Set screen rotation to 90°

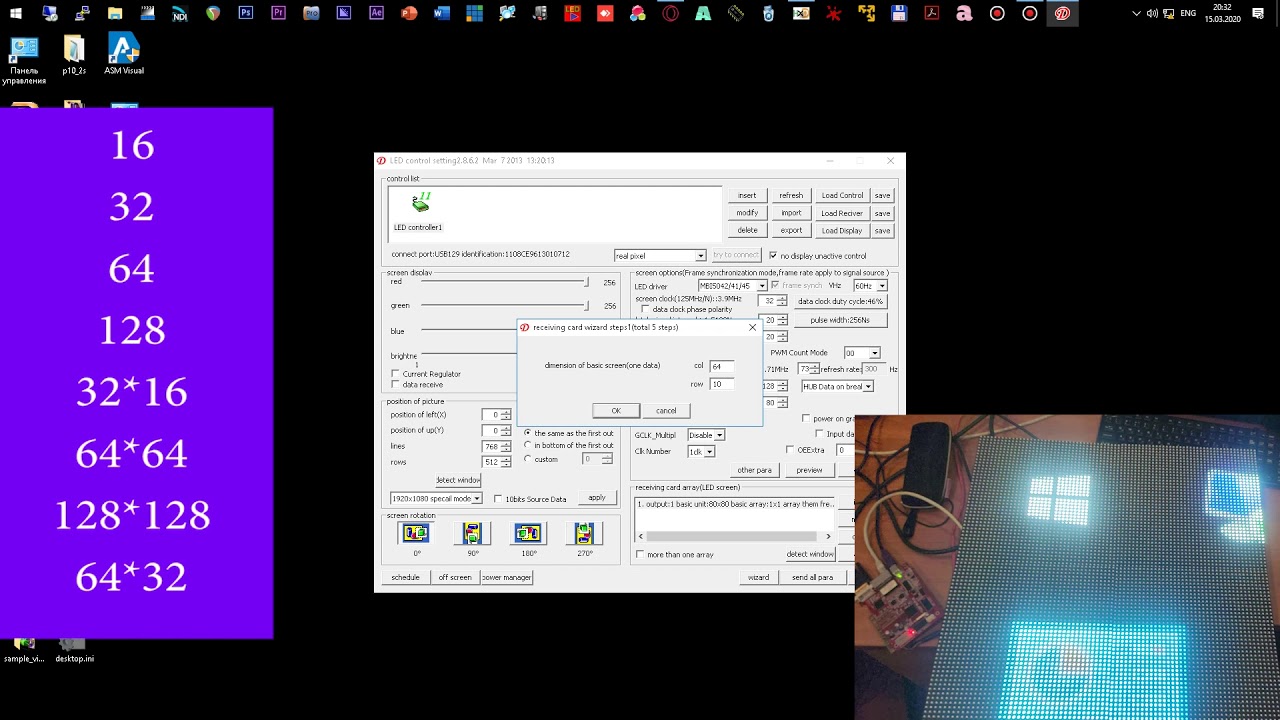pos(472,534)
